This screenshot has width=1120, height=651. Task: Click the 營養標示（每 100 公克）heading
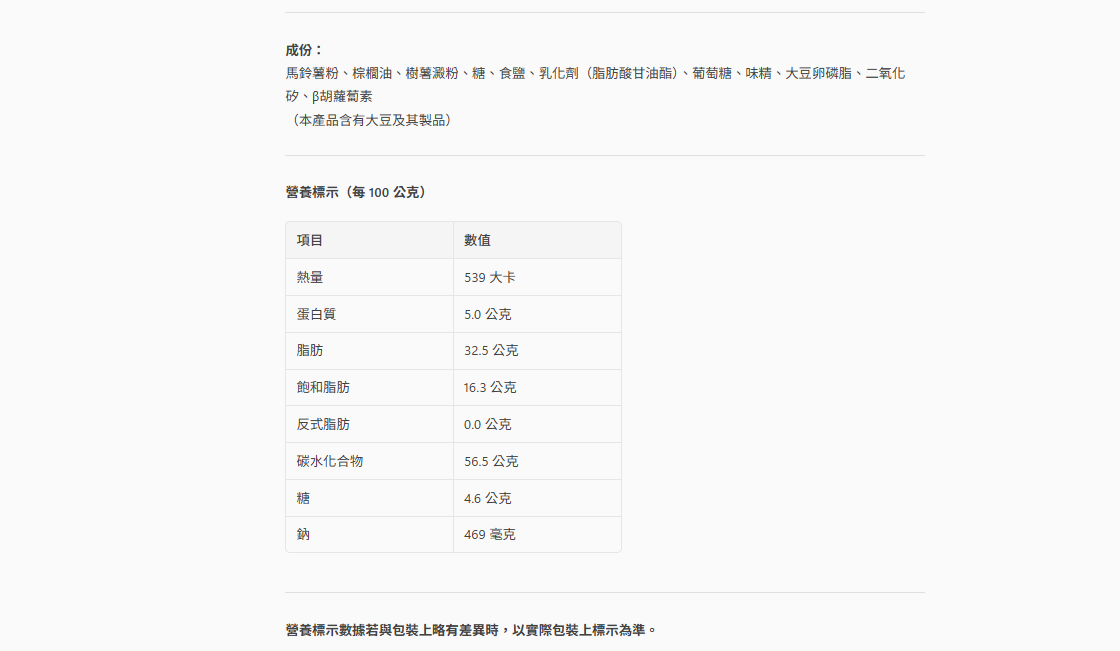click(x=358, y=192)
